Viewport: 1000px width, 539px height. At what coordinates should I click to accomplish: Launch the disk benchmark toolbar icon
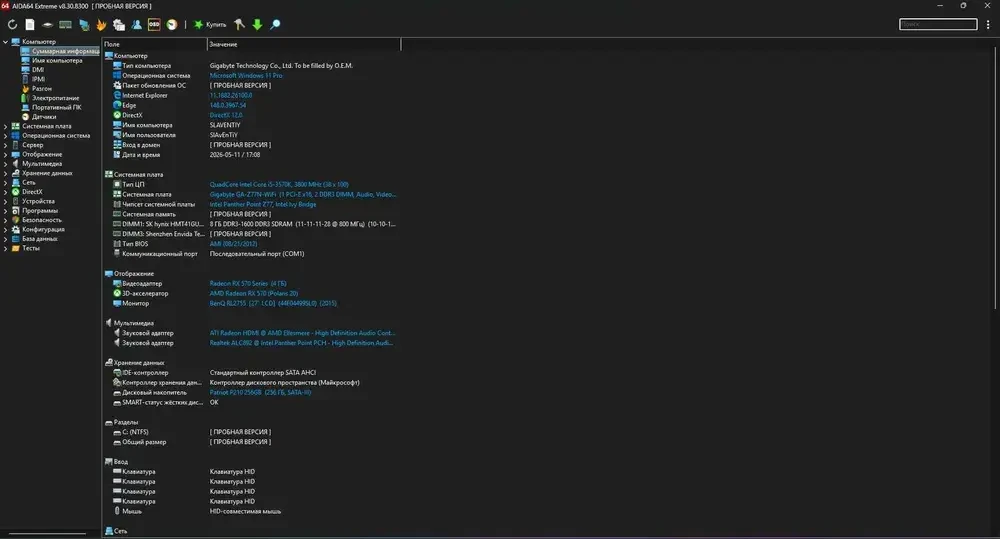click(x=48, y=24)
